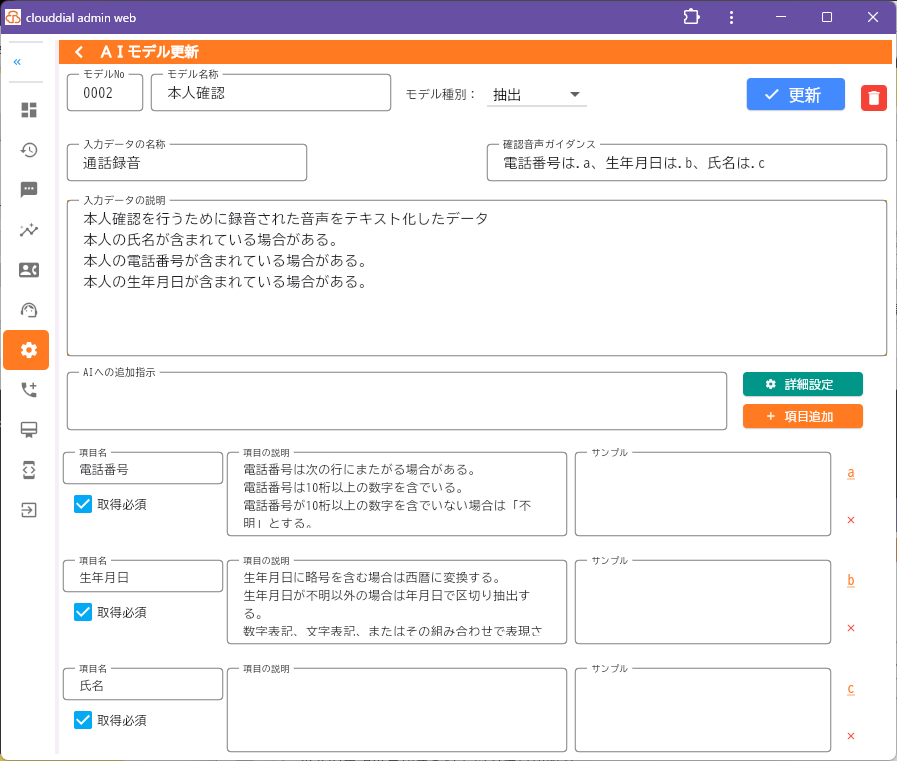
Task: Click the 項目追加 button
Action: click(803, 416)
